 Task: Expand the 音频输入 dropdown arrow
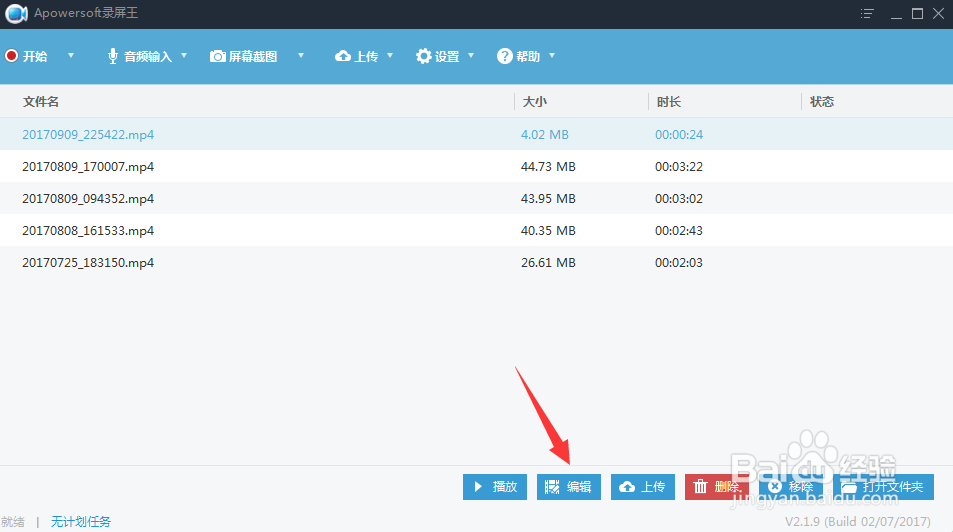pyautogui.click(x=184, y=55)
